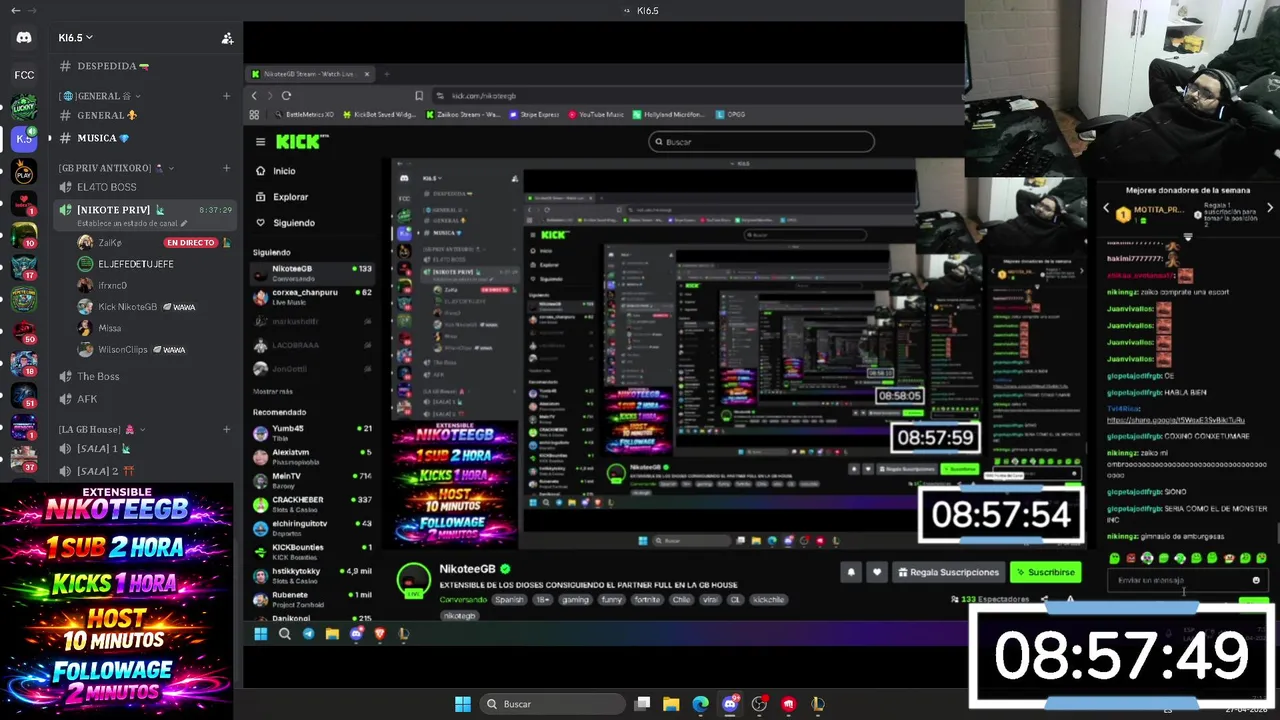Click the EN DIRECTO live badge
Image resolution: width=1280 pixels, height=720 pixels.
[x=191, y=243]
